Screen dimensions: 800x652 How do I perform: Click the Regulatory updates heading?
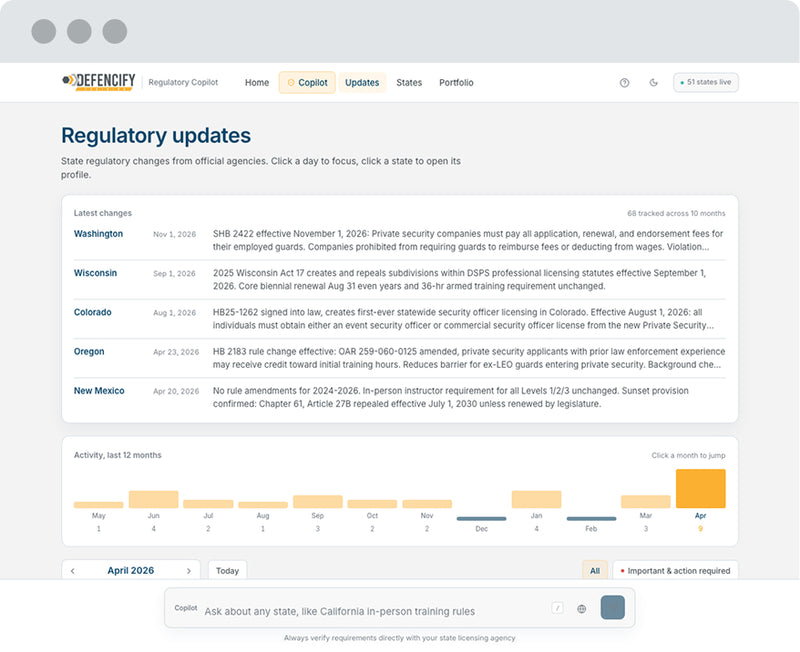pos(156,136)
